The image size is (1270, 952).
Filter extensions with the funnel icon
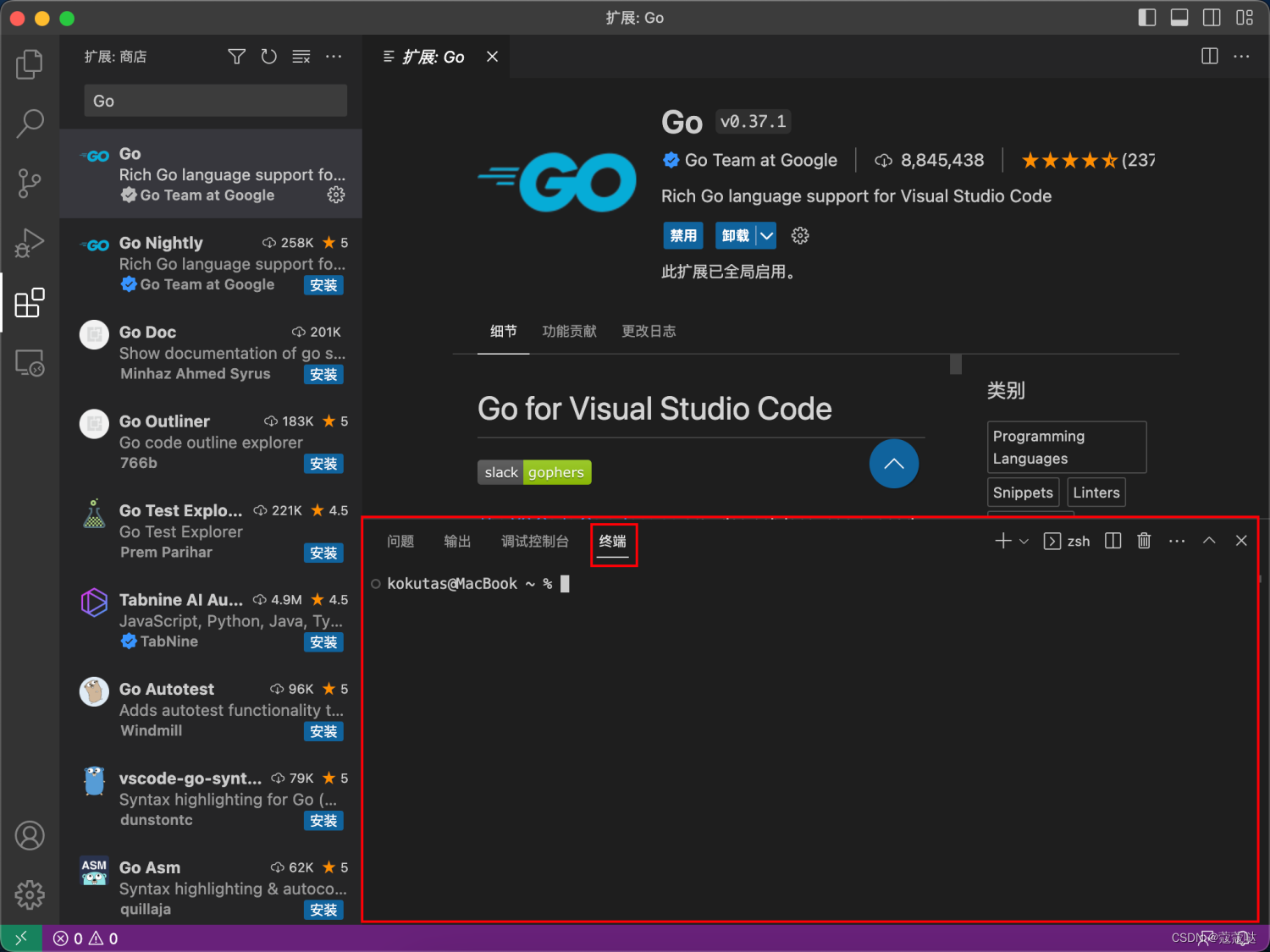237,57
